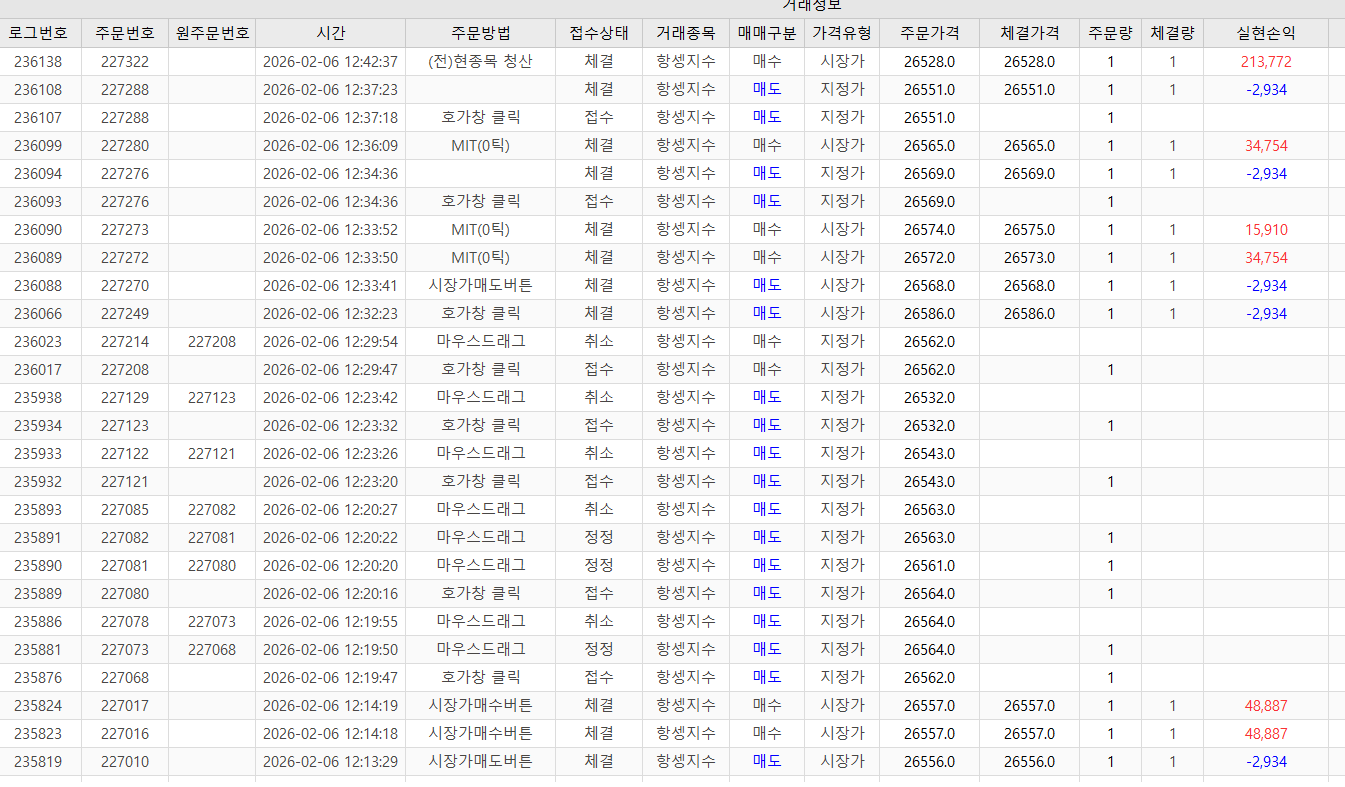This screenshot has width=1345, height=787.
Task: Click the 가격유형 column header
Action: tap(842, 33)
